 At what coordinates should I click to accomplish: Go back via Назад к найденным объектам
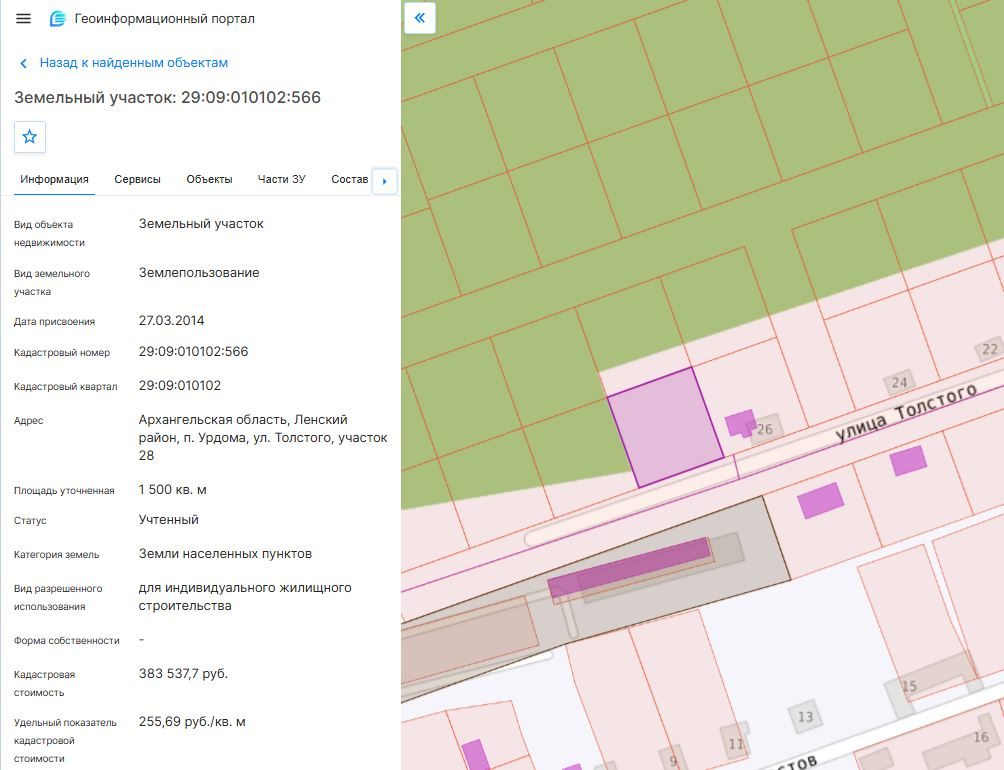click(133, 63)
